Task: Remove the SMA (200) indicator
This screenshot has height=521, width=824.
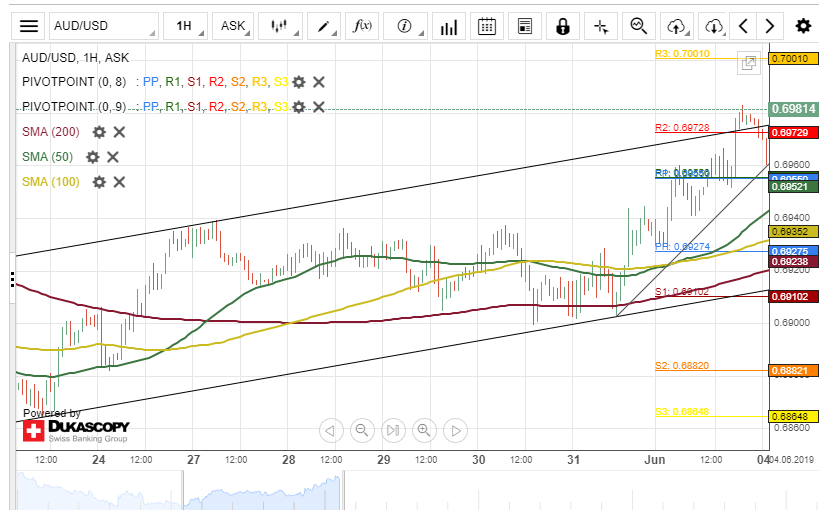Action: pos(119,132)
